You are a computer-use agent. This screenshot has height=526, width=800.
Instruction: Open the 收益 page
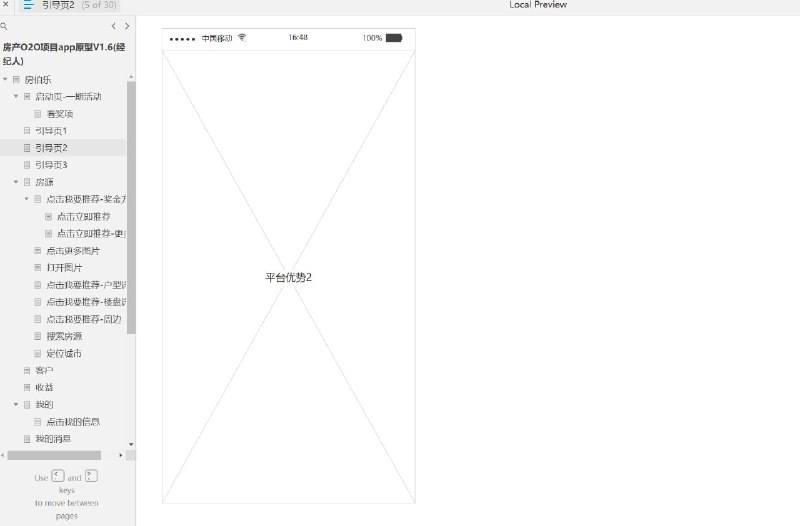(x=44, y=388)
